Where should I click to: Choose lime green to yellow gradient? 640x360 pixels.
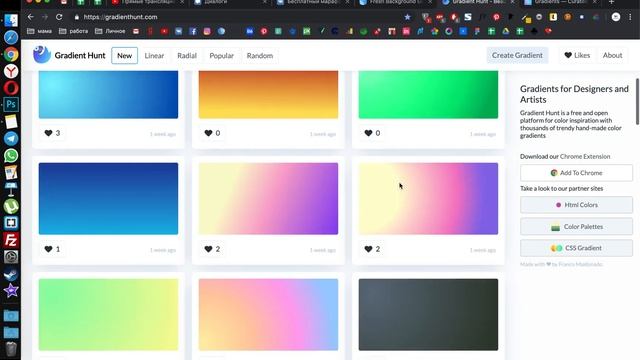108,315
